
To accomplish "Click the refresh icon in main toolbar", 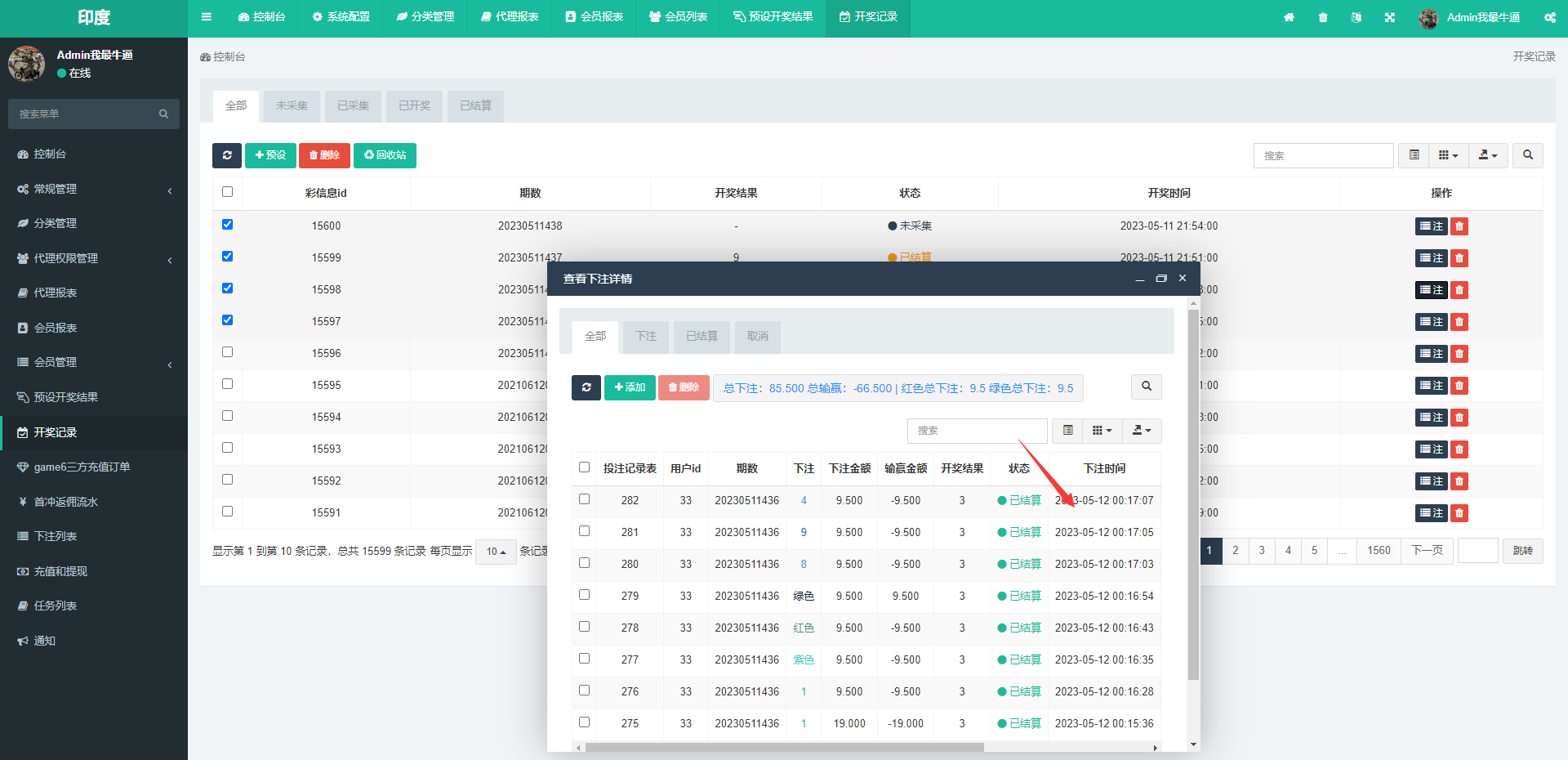I will (x=227, y=155).
